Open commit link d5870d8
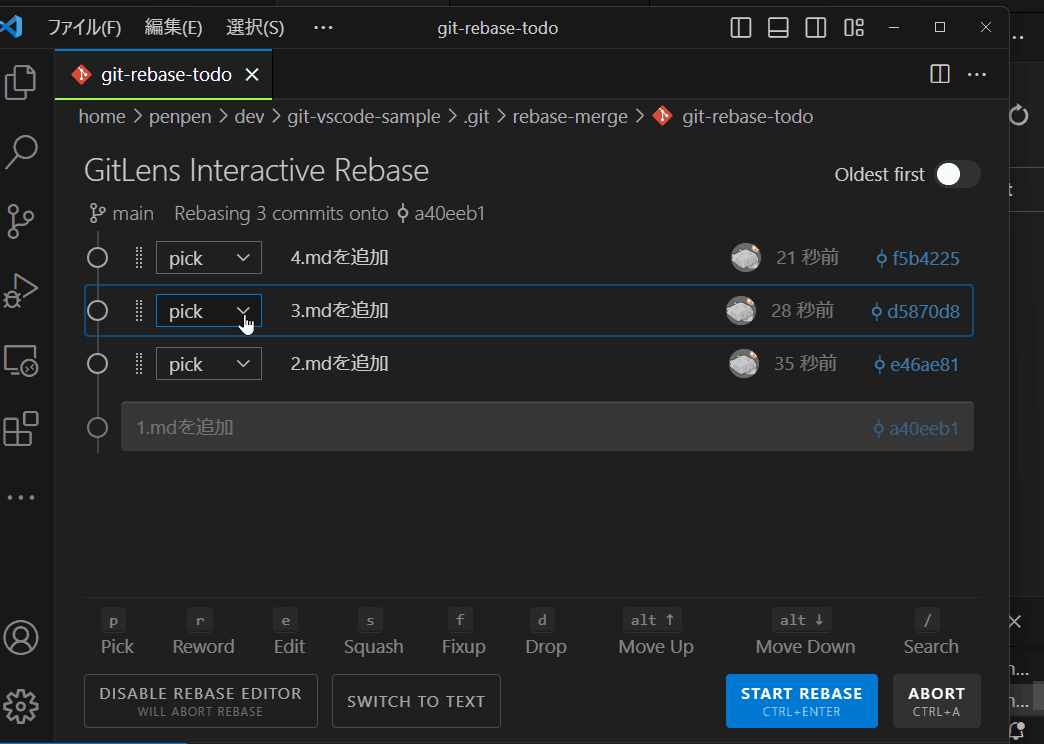This screenshot has width=1044, height=744. tap(915, 311)
